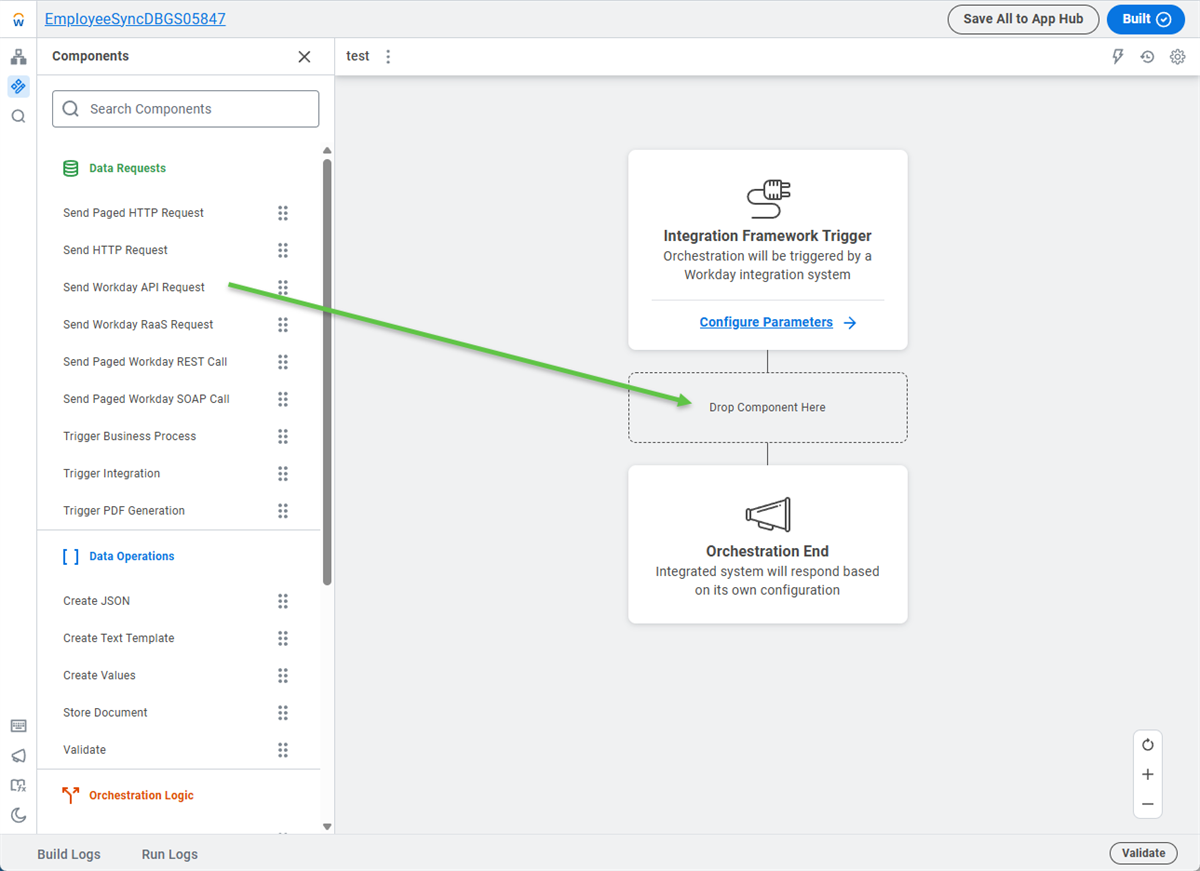Select Trigger Integration component
Image resolution: width=1200 pixels, height=871 pixels.
pos(111,474)
